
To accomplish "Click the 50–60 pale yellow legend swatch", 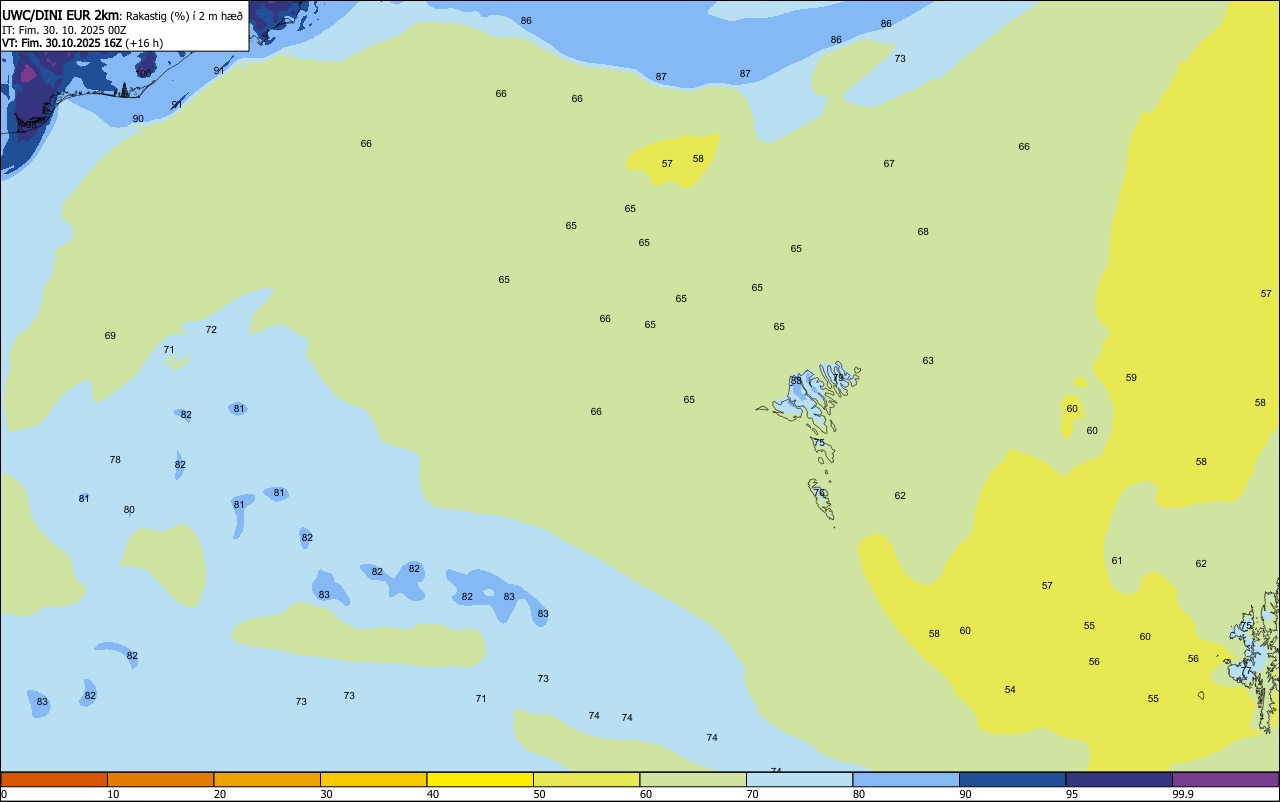I will pos(586,779).
